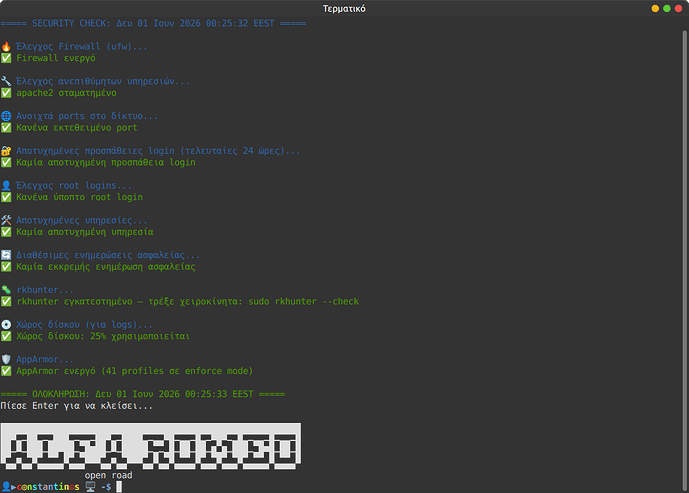Click the check mark beside apache2 σταματημένο

pos(6,93)
